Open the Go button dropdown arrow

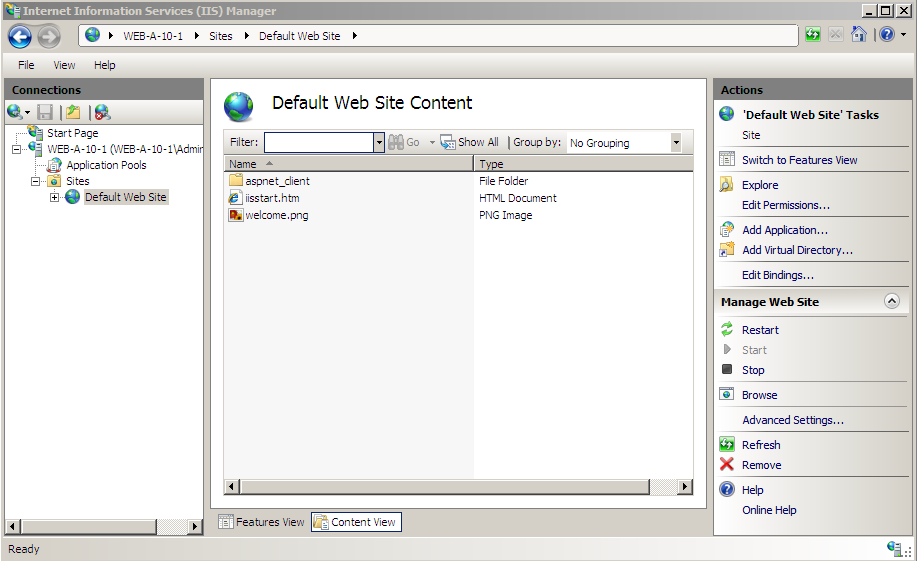tap(432, 142)
